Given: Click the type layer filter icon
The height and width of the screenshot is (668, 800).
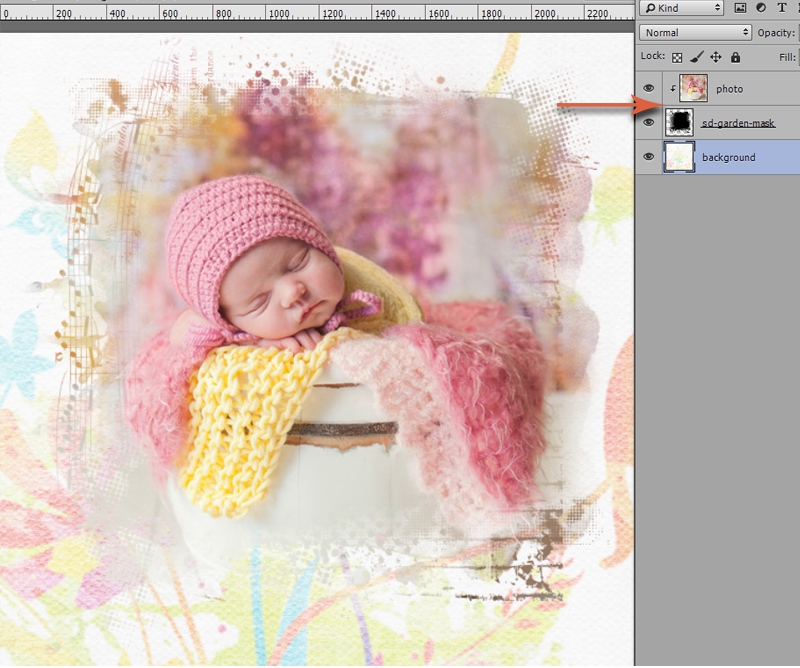Looking at the screenshot, I should tap(782, 8).
